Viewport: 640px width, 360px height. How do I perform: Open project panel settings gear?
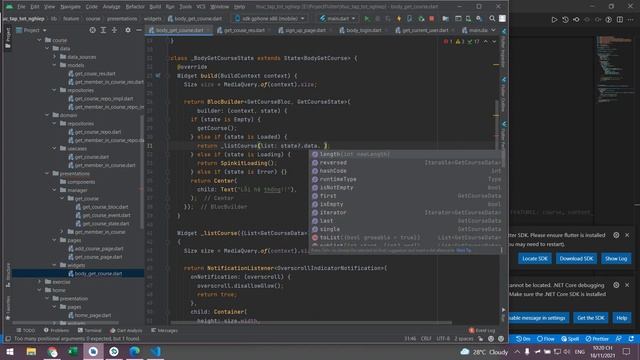tap(128, 30)
